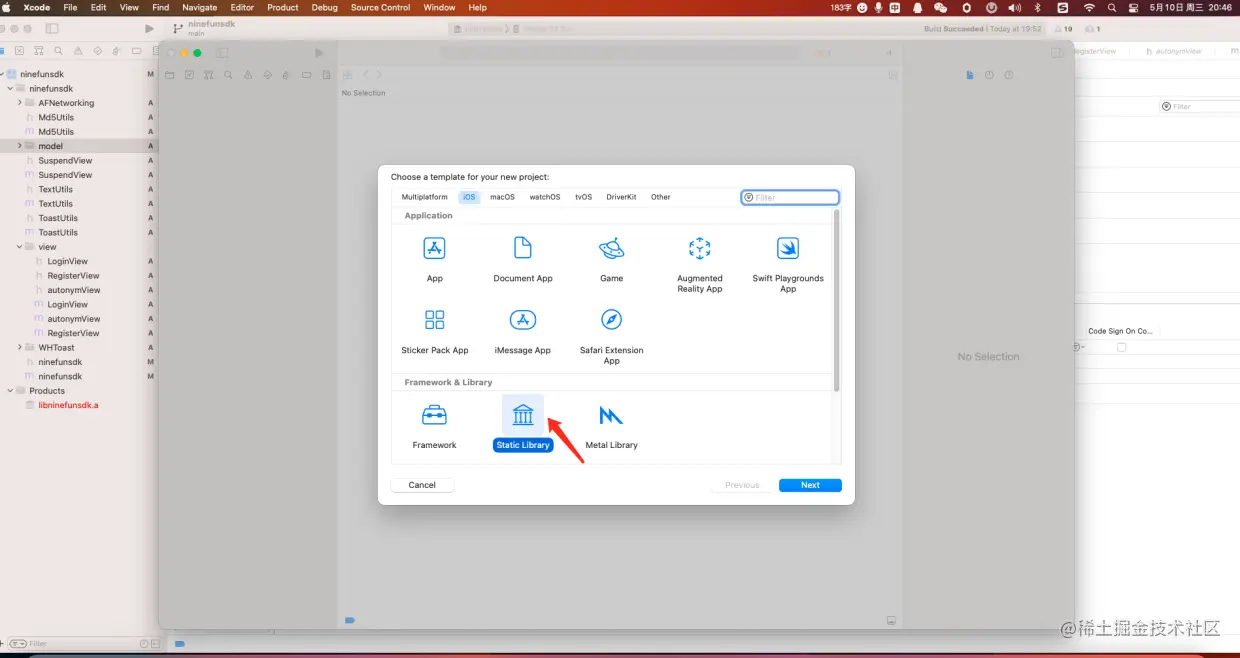Open the Debug menu
This screenshot has width=1240, height=658.
tap(325, 7)
